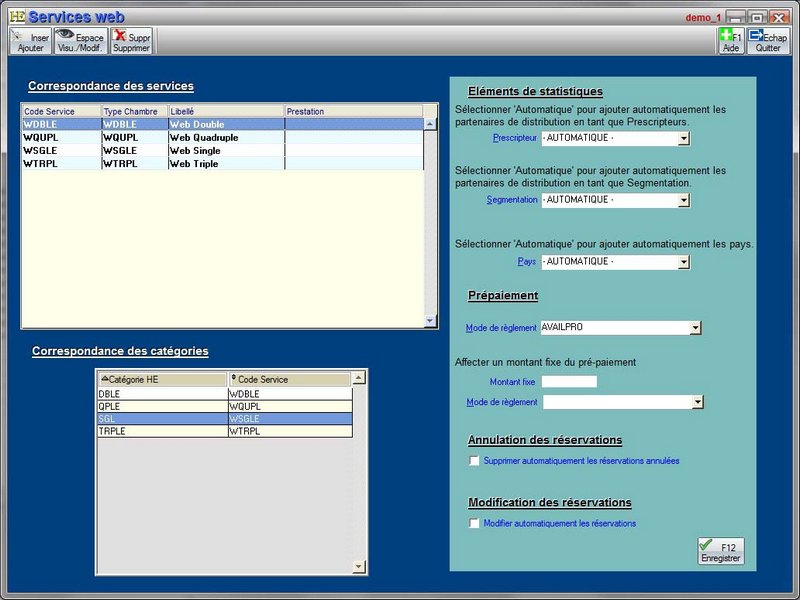Click the Inser Ajouter toolbar icon
Image resolution: width=800 pixels, height=600 pixels.
pyautogui.click(x=29, y=41)
